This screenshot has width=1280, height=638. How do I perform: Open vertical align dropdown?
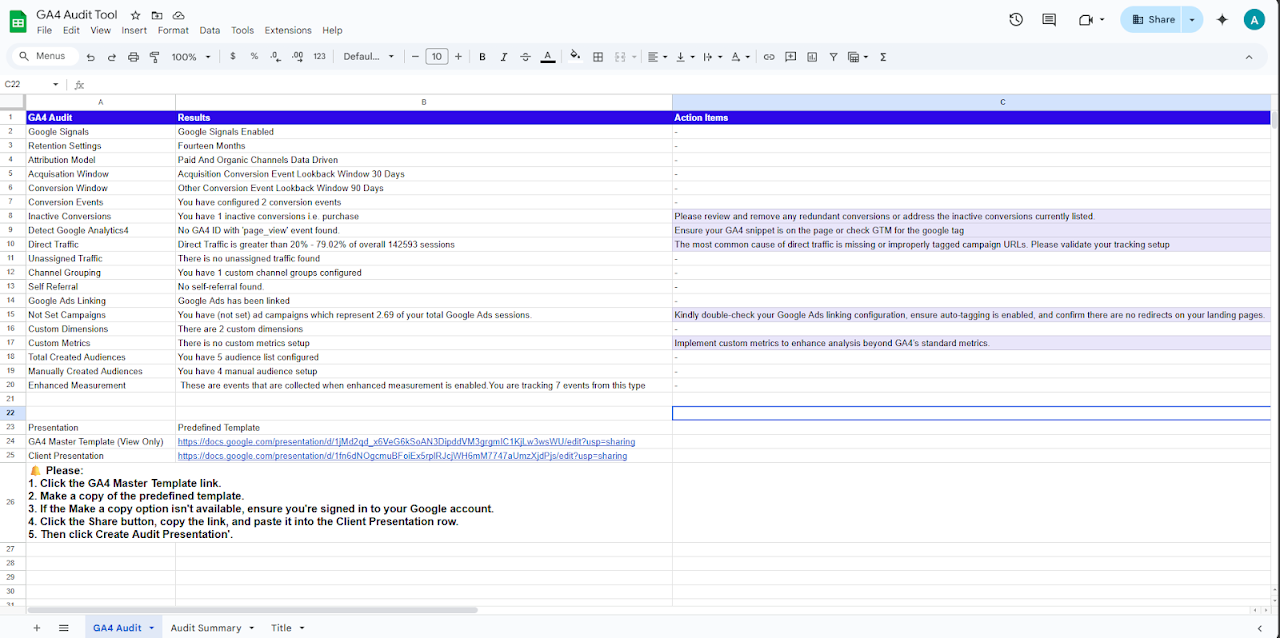[685, 57]
